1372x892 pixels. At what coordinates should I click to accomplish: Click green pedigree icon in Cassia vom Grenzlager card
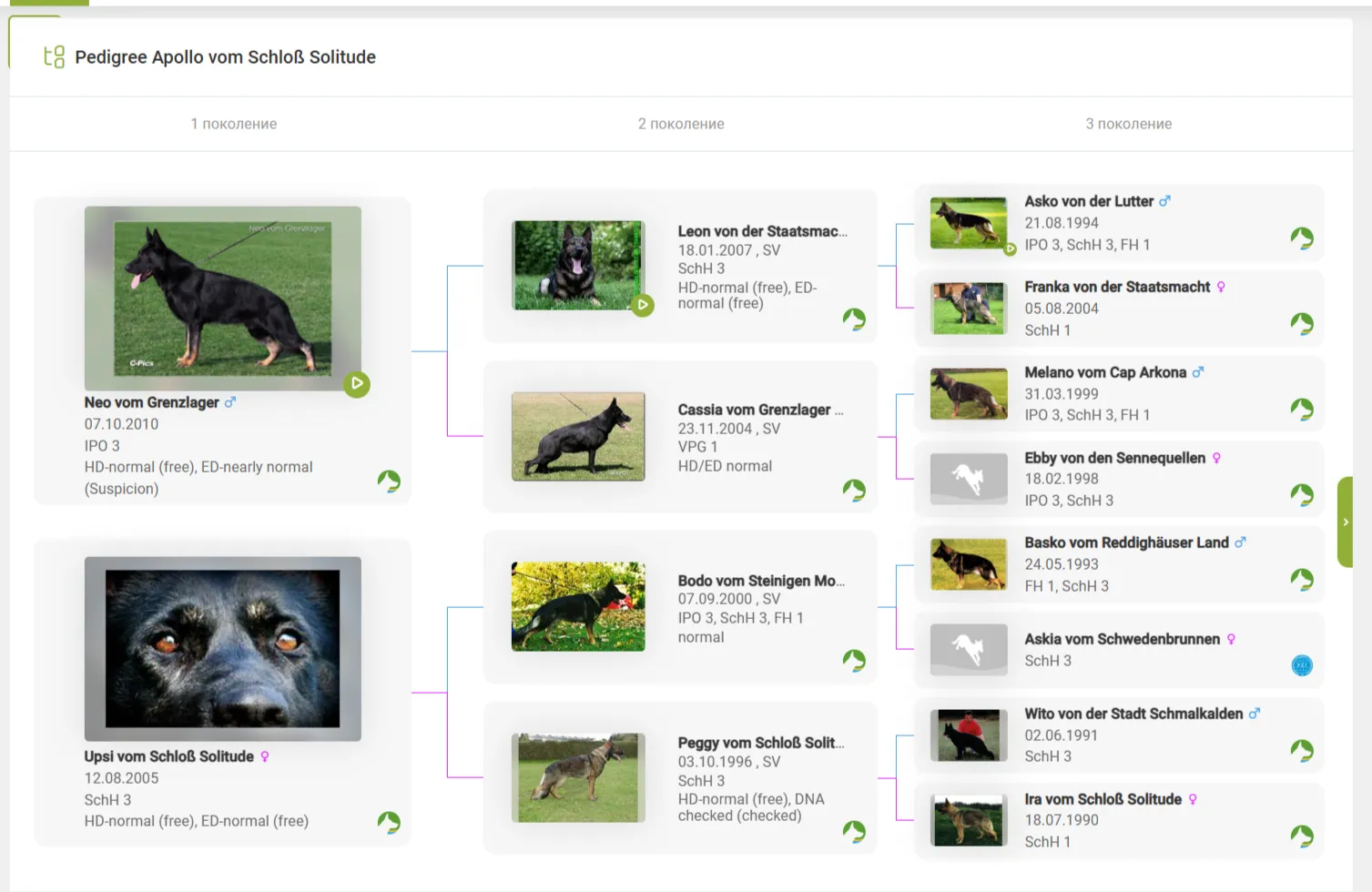[x=854, y=491]
